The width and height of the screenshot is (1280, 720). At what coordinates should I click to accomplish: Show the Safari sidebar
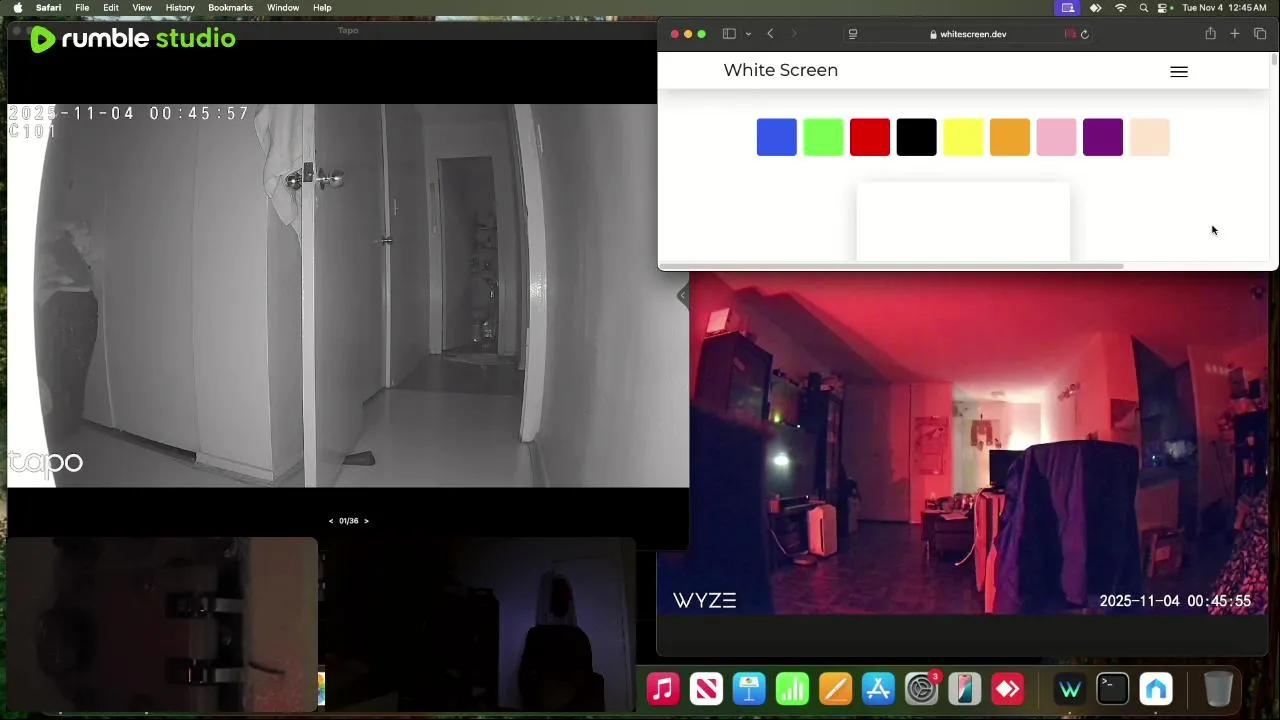pyautogui.click(x=729, y=34)
